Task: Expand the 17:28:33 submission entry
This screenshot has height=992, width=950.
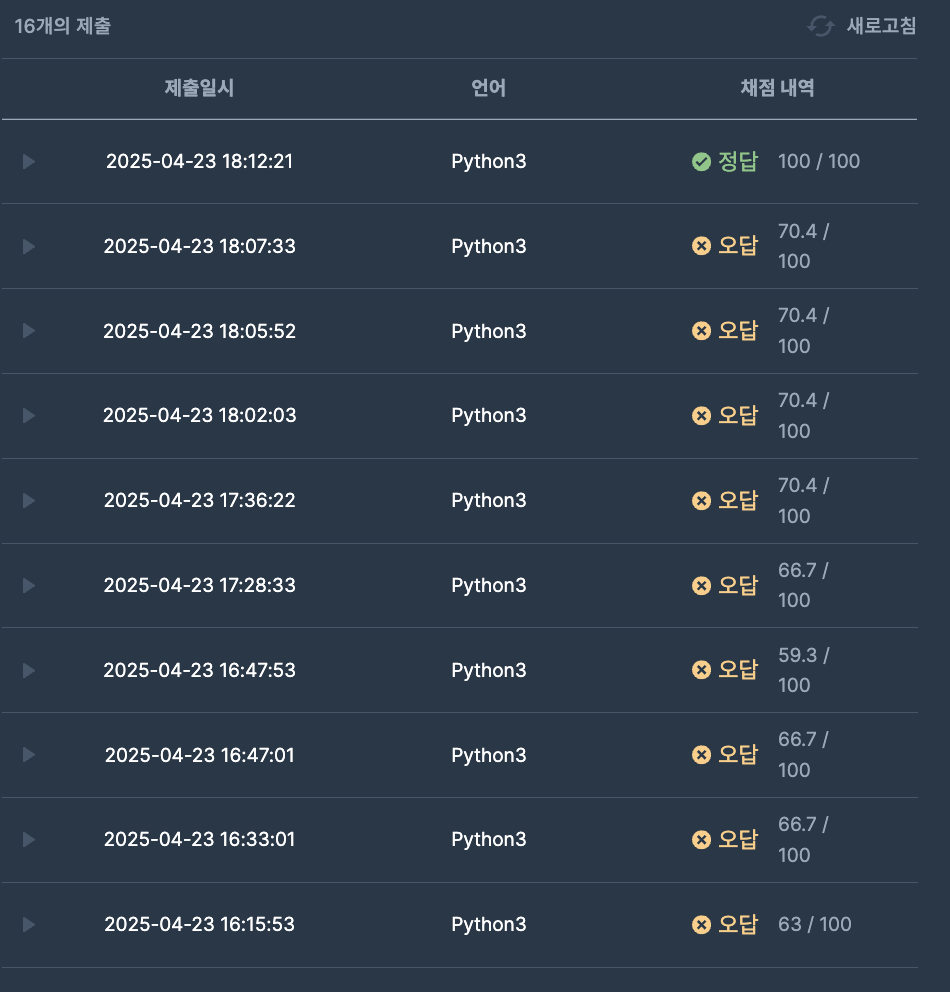Action: (x=28, y=585)
